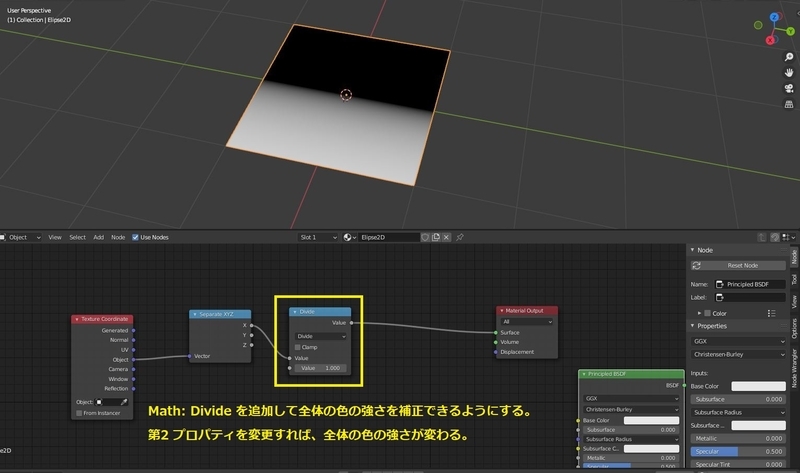Viewport: 800px width, 473px height.
Task: Toggle the Use Nodes checkbox
Action: 135,237
